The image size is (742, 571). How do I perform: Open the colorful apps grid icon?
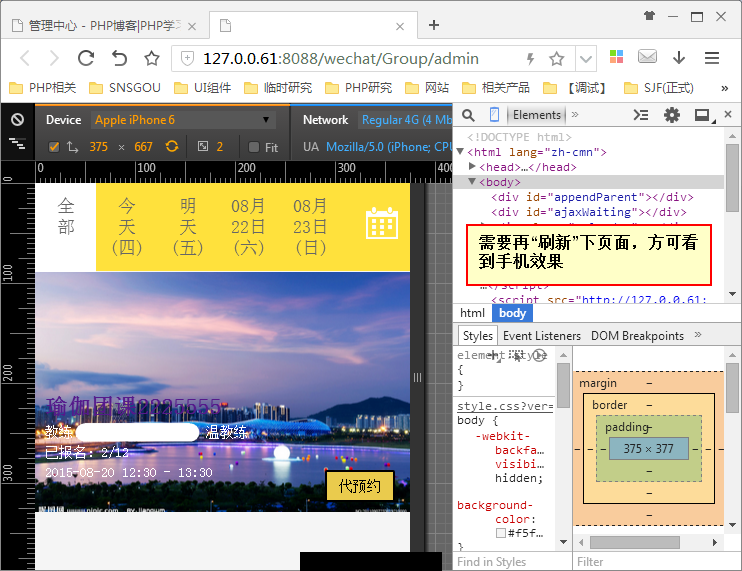616,57
